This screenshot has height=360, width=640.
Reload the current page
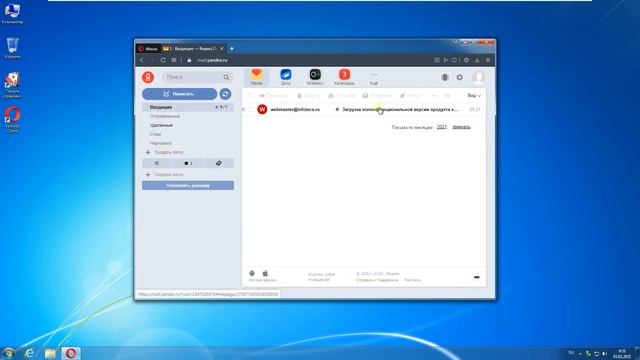[163, 60]
